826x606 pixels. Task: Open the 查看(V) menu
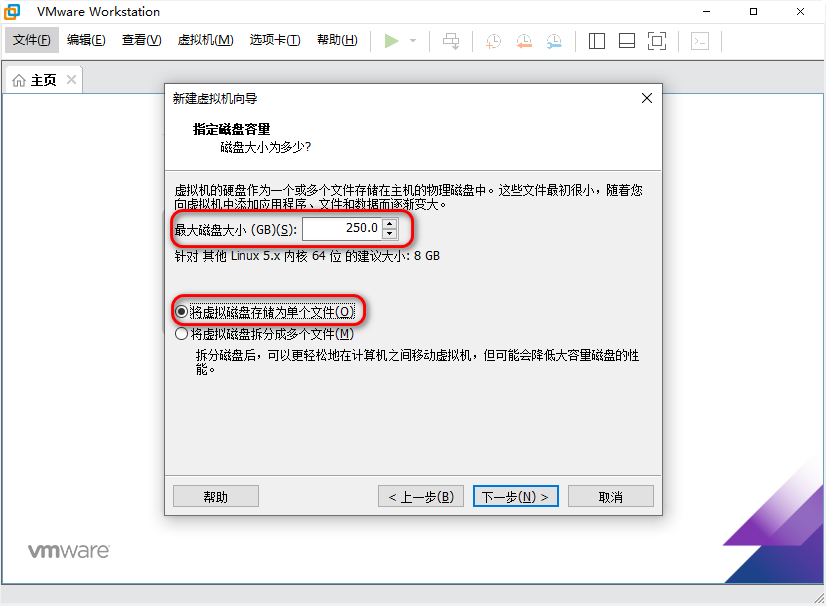pyautogui.click(x=141, y=40)
